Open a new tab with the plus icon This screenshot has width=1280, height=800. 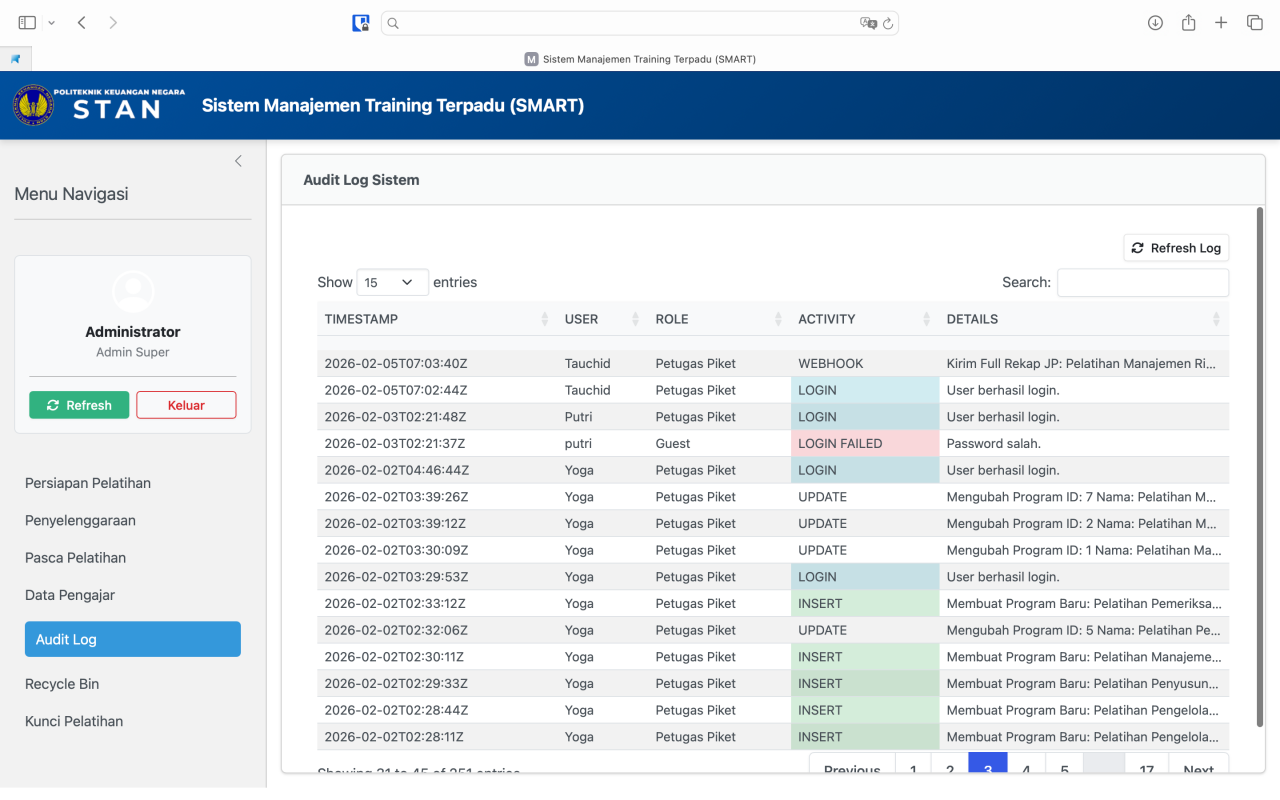[1221, 22]
